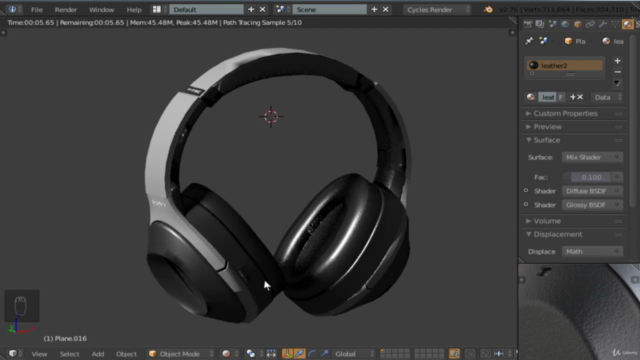Add a new scene with plus button
Image resolution: width=640 pixels, height=360 pixels.
click(x=374, y=9)
